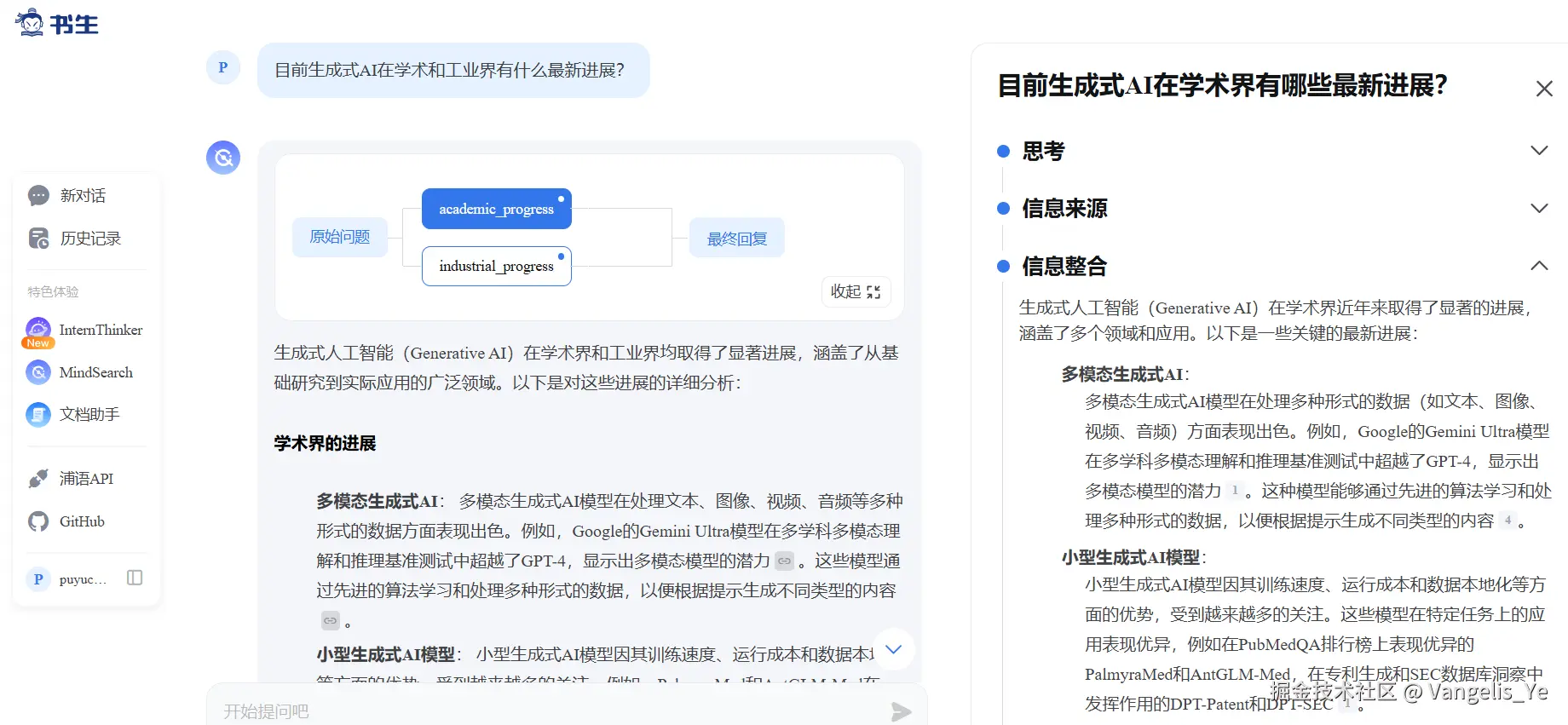This screenshot has height=725, width=1568.
Task: Click the MindSearch assistant avatar
Action: click(x=223, y=158)
